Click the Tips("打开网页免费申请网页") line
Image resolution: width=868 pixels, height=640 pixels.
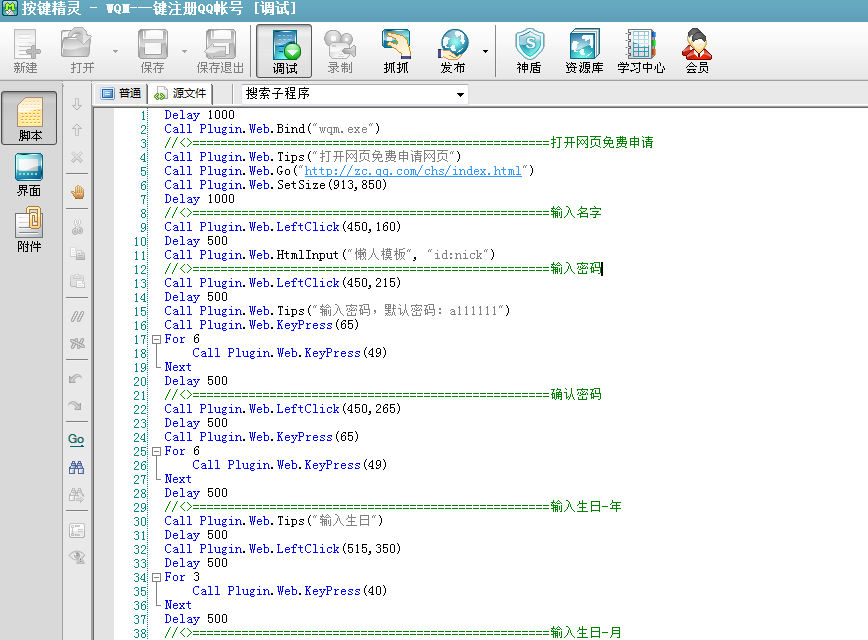tap(313, 157)
